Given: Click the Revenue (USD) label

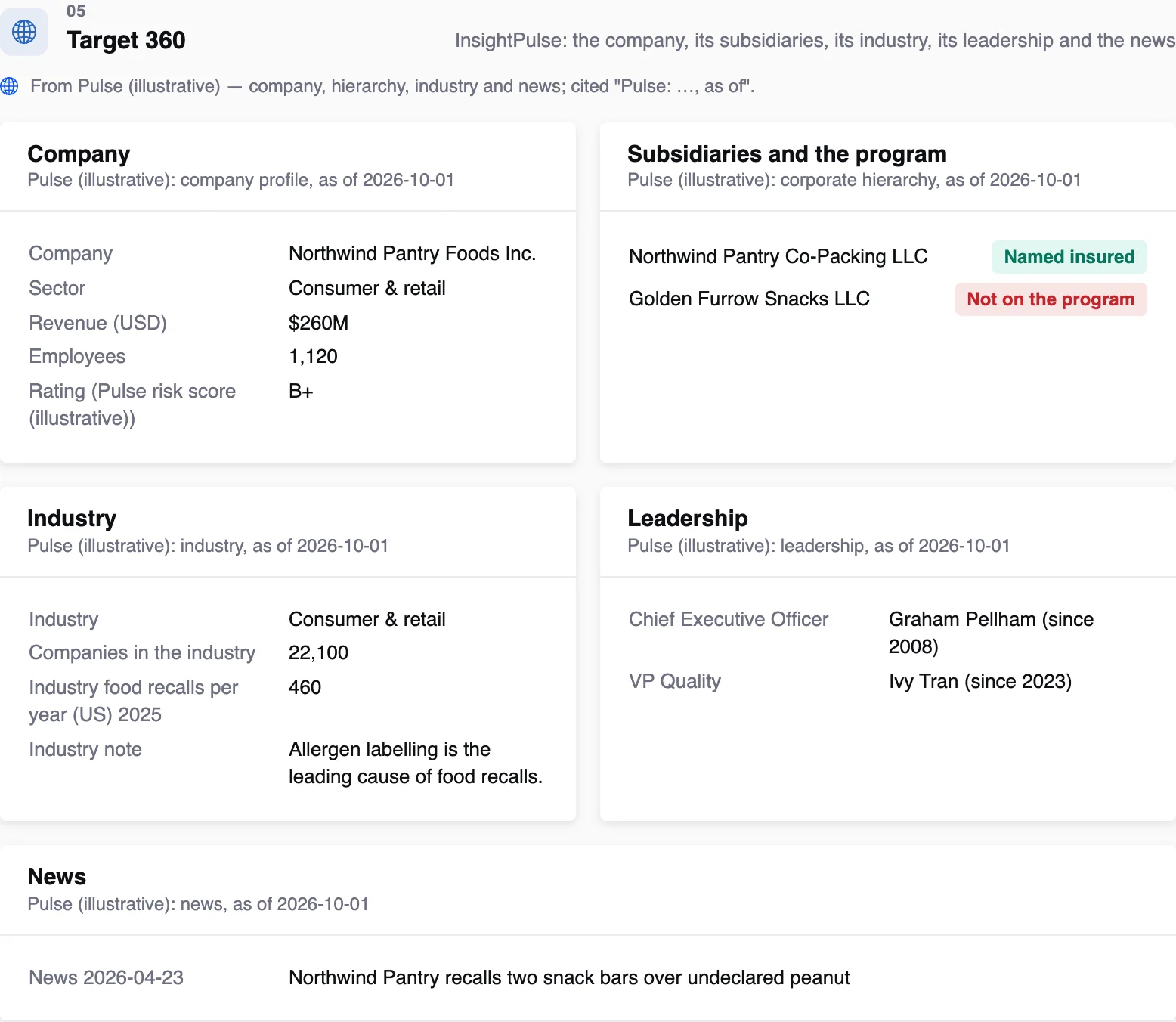Looking at the screenshot, I should click(97, 323).
